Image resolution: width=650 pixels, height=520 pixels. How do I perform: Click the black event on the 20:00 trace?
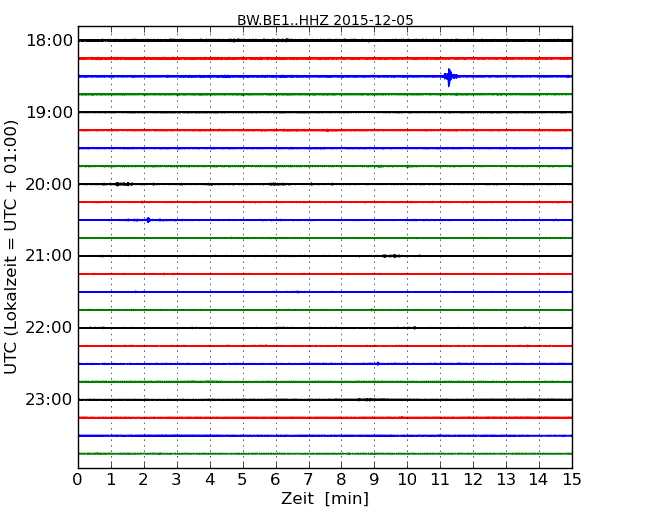pos(124,184)
